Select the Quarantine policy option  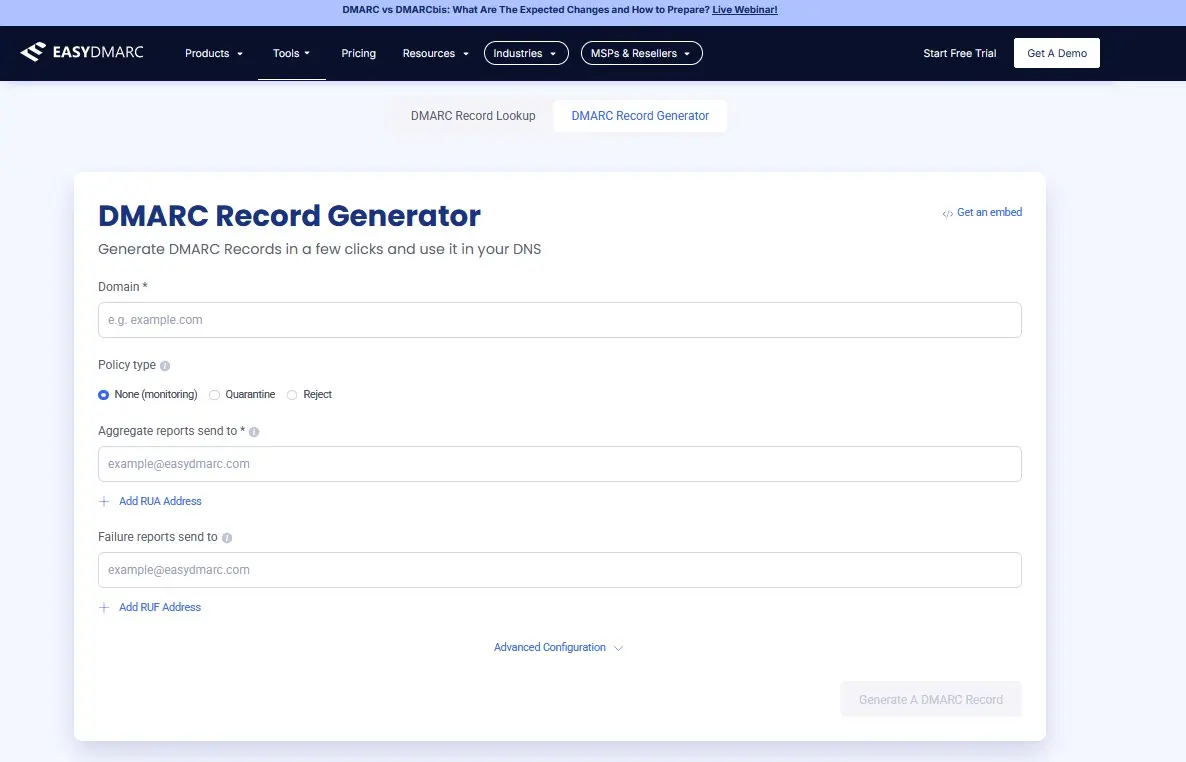(x=214, y=394)
